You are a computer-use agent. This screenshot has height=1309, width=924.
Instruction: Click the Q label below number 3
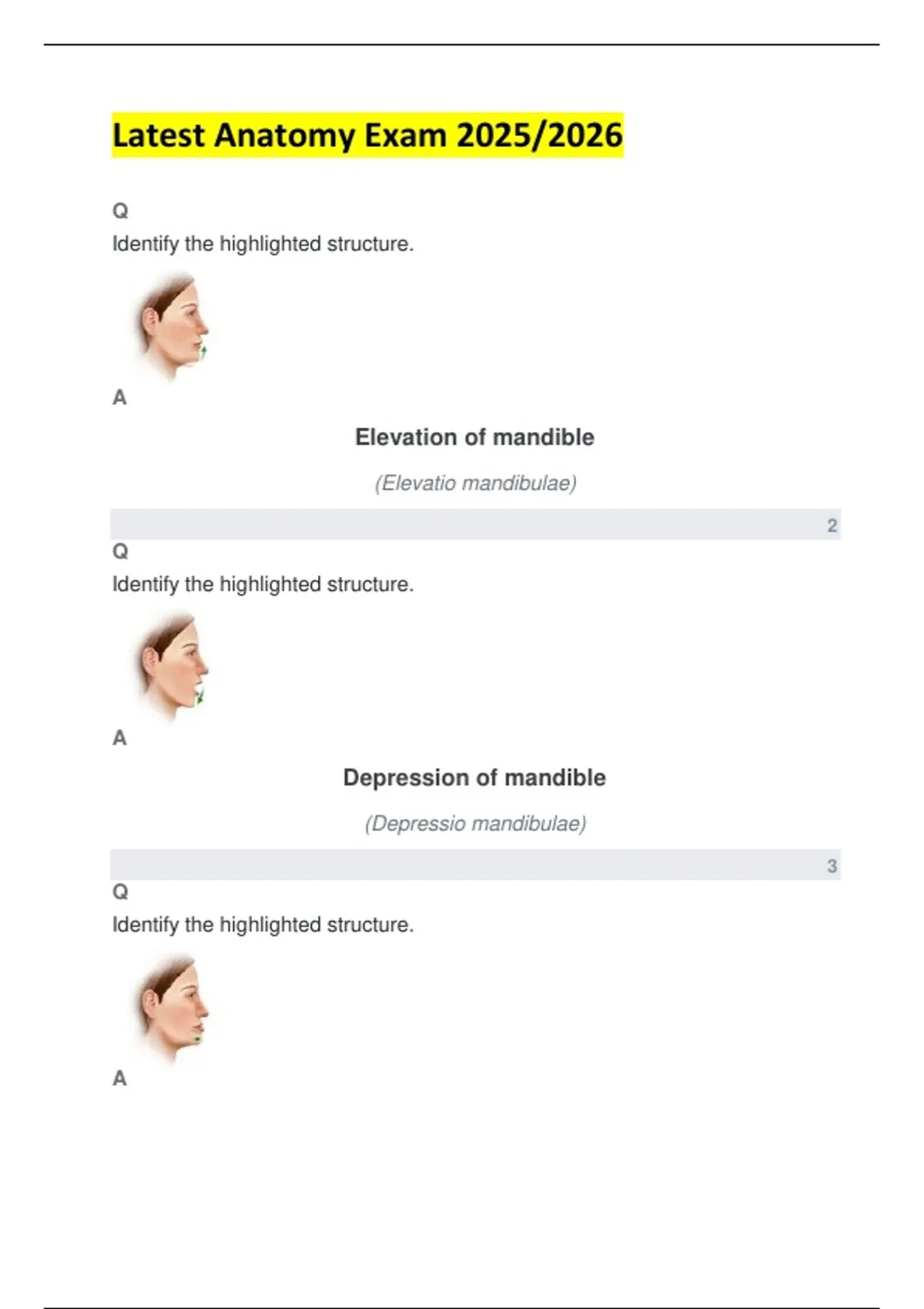pyautogui.click(x=120, y=892)
